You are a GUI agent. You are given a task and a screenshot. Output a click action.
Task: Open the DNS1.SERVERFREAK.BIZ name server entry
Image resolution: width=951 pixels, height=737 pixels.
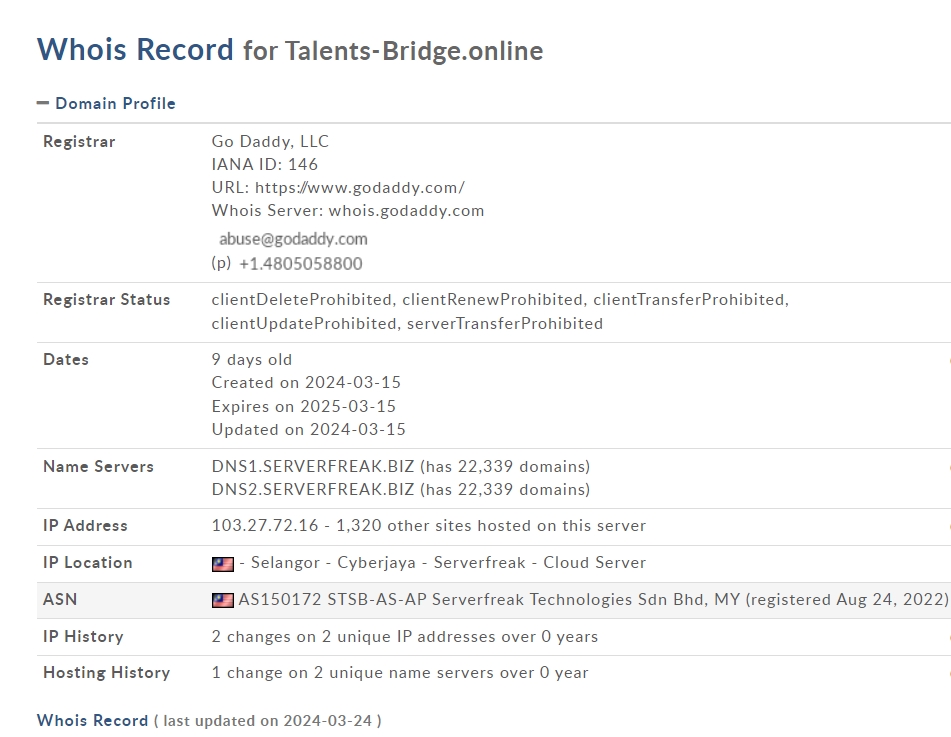(x=313, y=466)
